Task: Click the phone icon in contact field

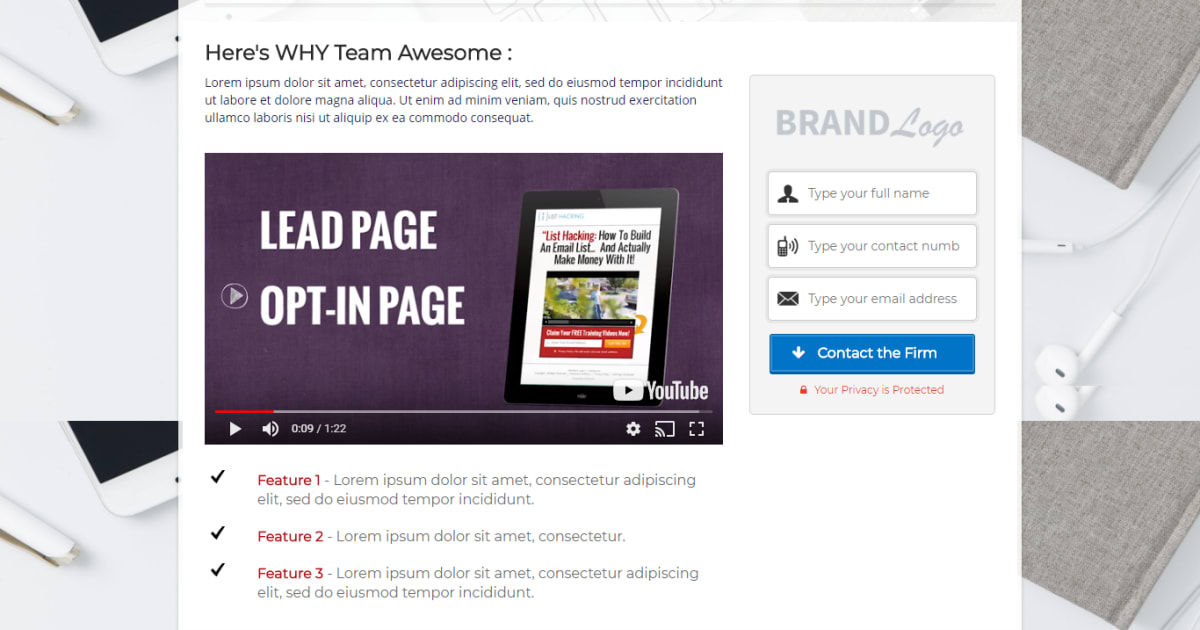Action: [x=787, y=246]
